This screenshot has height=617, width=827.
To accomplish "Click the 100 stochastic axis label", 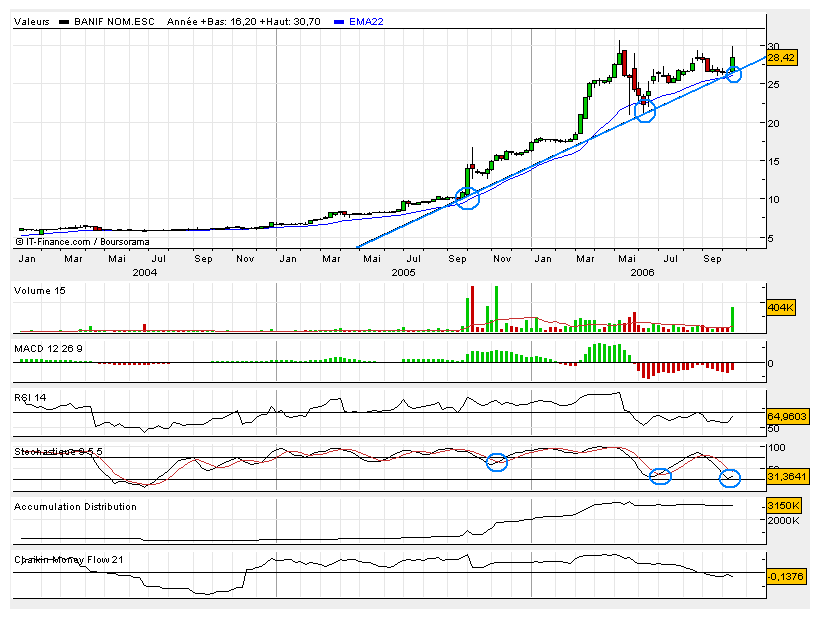I will (777, 448).
